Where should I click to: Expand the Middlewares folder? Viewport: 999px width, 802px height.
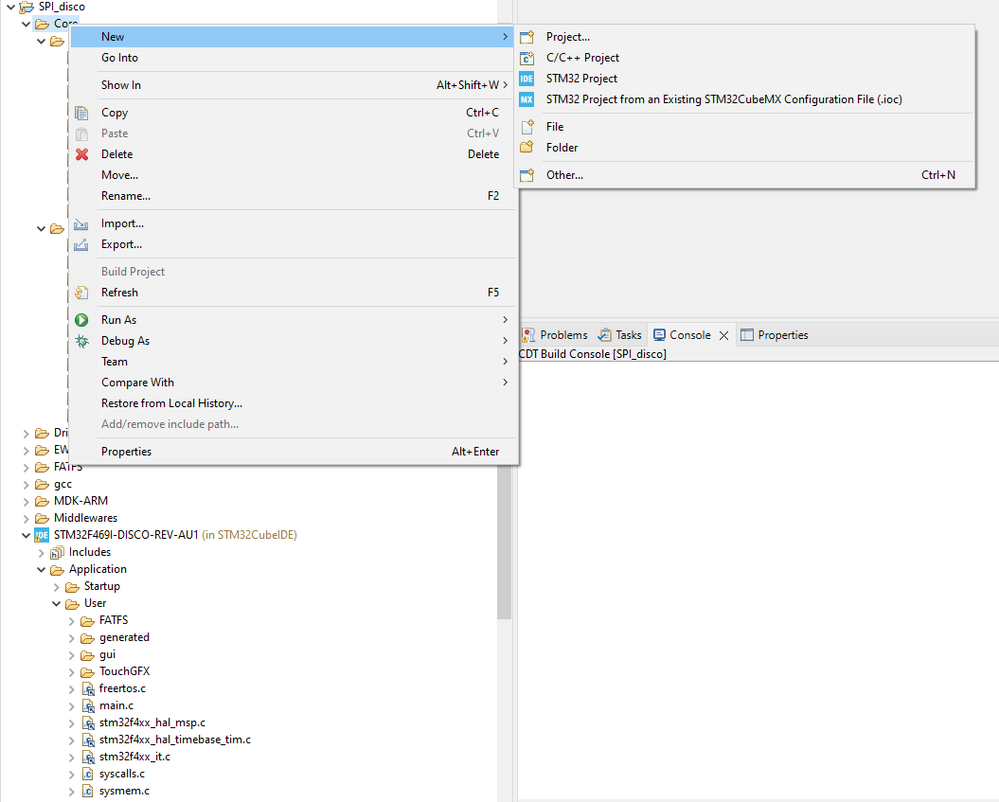(x=26, y=519)
